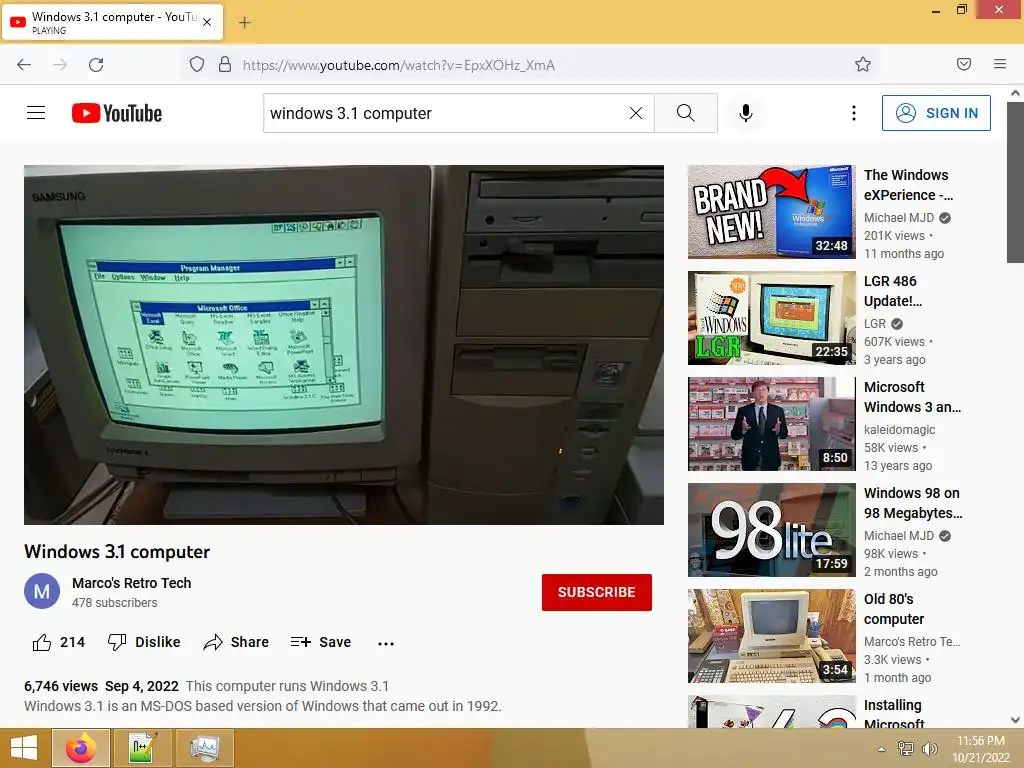Like the video with thumbs up
The height and width of the screenshot is (768, 1024).
pos(59,642)
